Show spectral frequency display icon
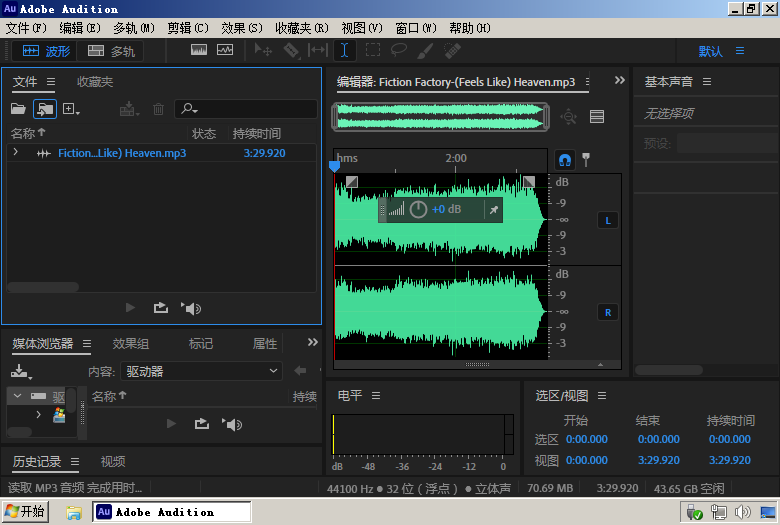 pos(199,50)
